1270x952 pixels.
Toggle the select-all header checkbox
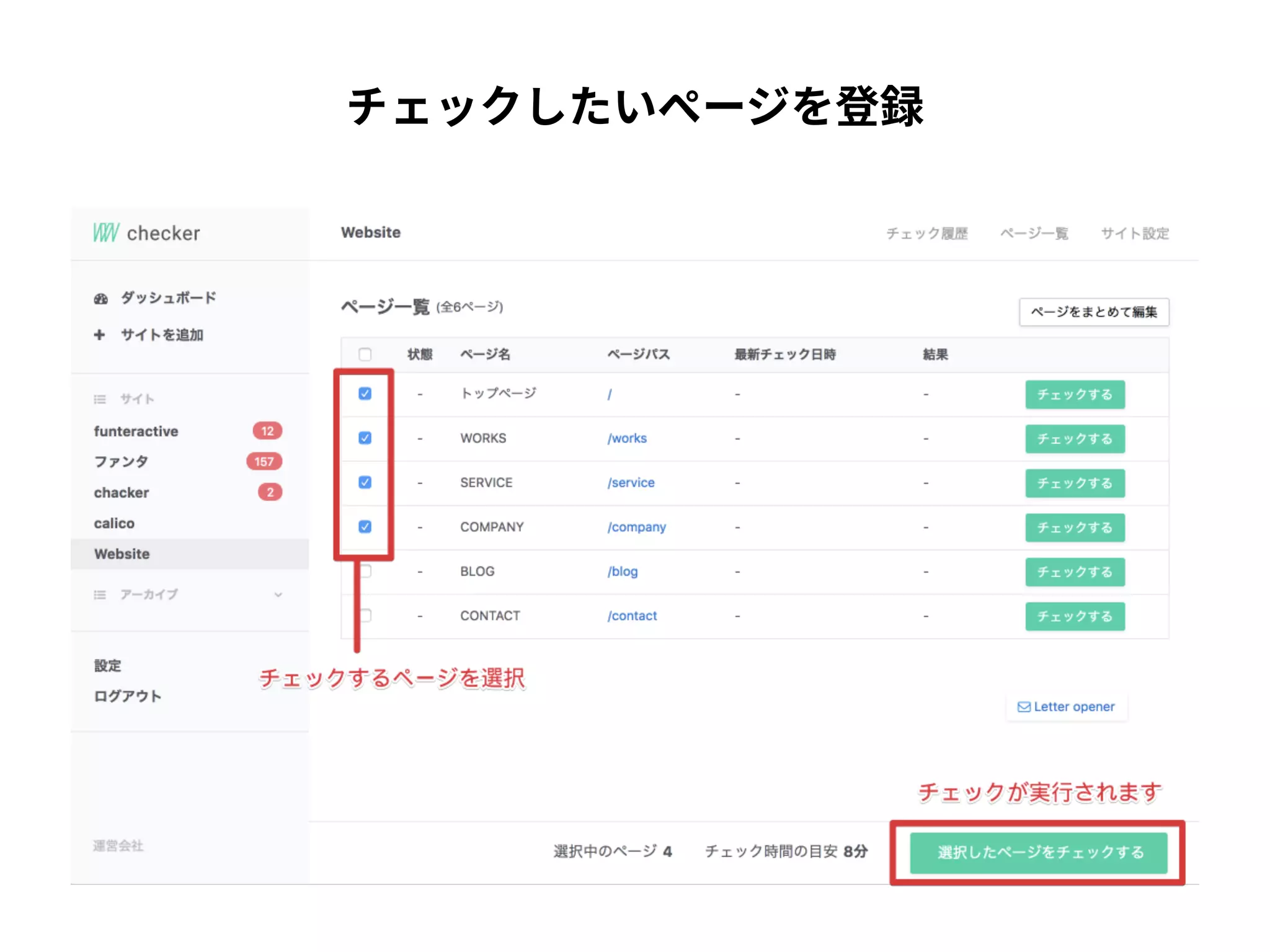(x=365, y=355)
